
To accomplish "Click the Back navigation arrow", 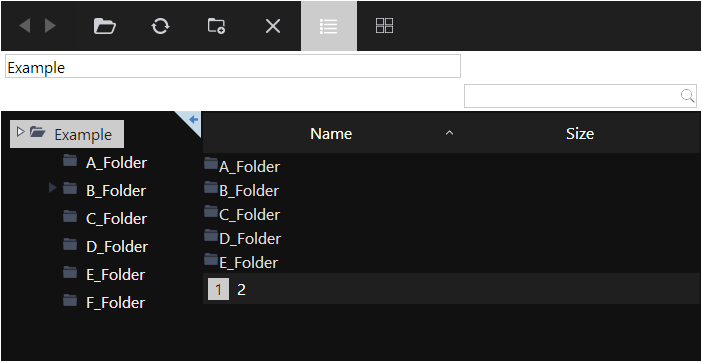I will coord(25,26).
